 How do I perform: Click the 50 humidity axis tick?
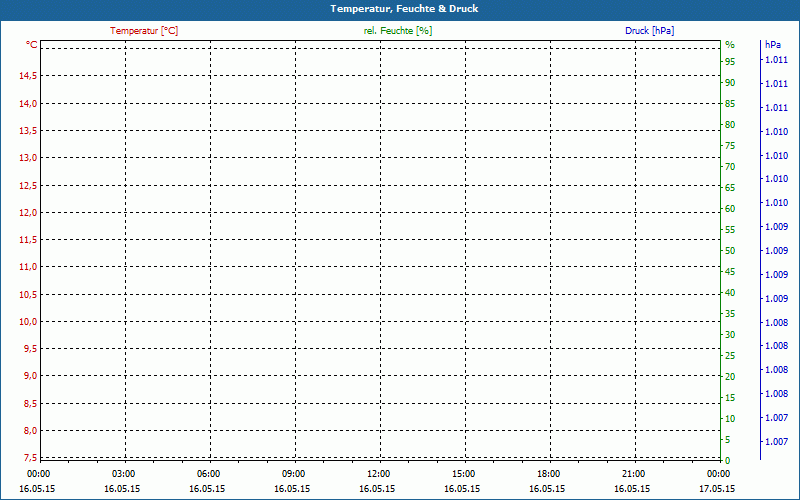point(730,251)
